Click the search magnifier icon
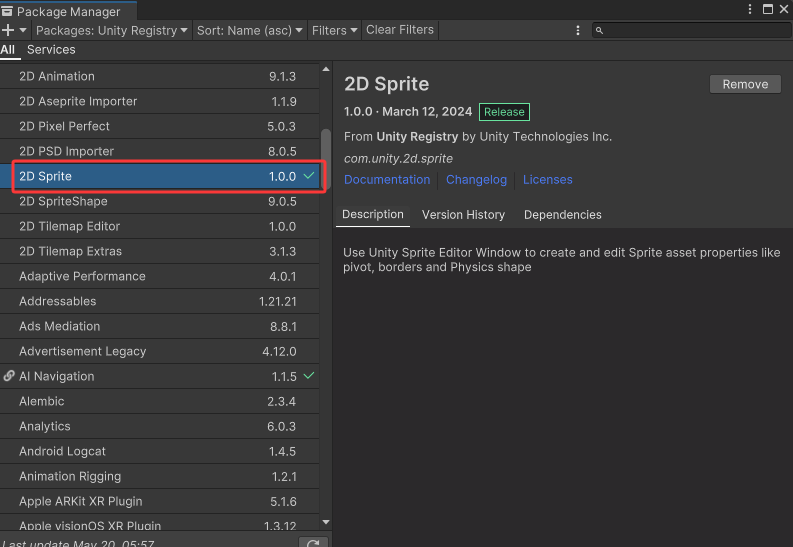The width and height of the screenshot is (793, 547). (599, 30)
